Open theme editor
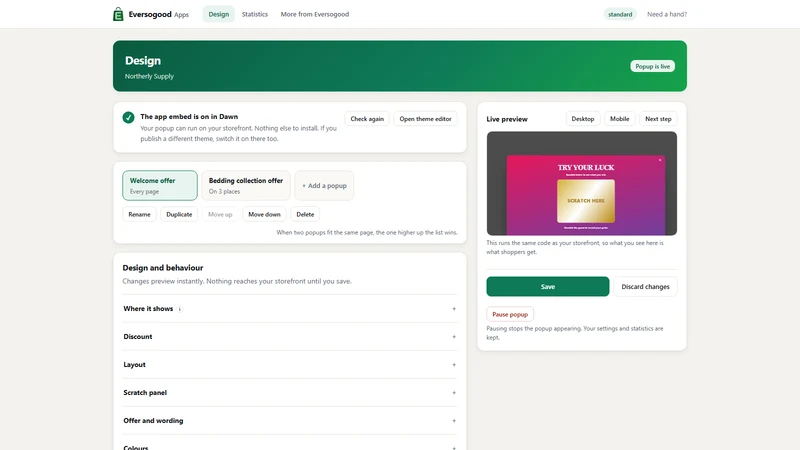 click(x=426, y=119)
